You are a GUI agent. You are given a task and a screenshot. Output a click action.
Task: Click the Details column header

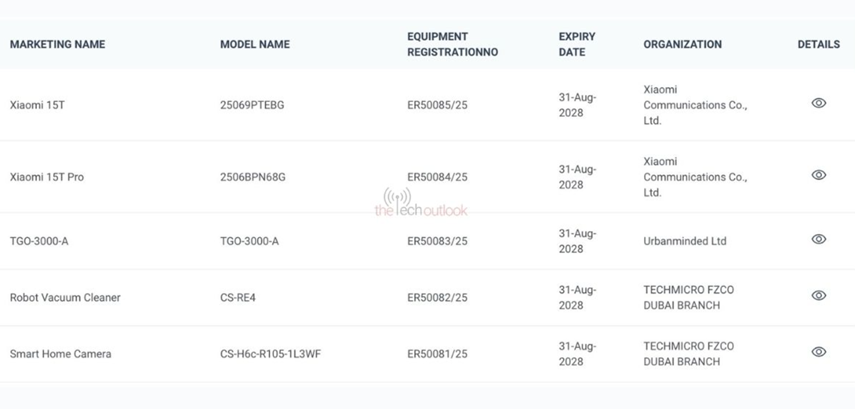[x=818, y=44]
